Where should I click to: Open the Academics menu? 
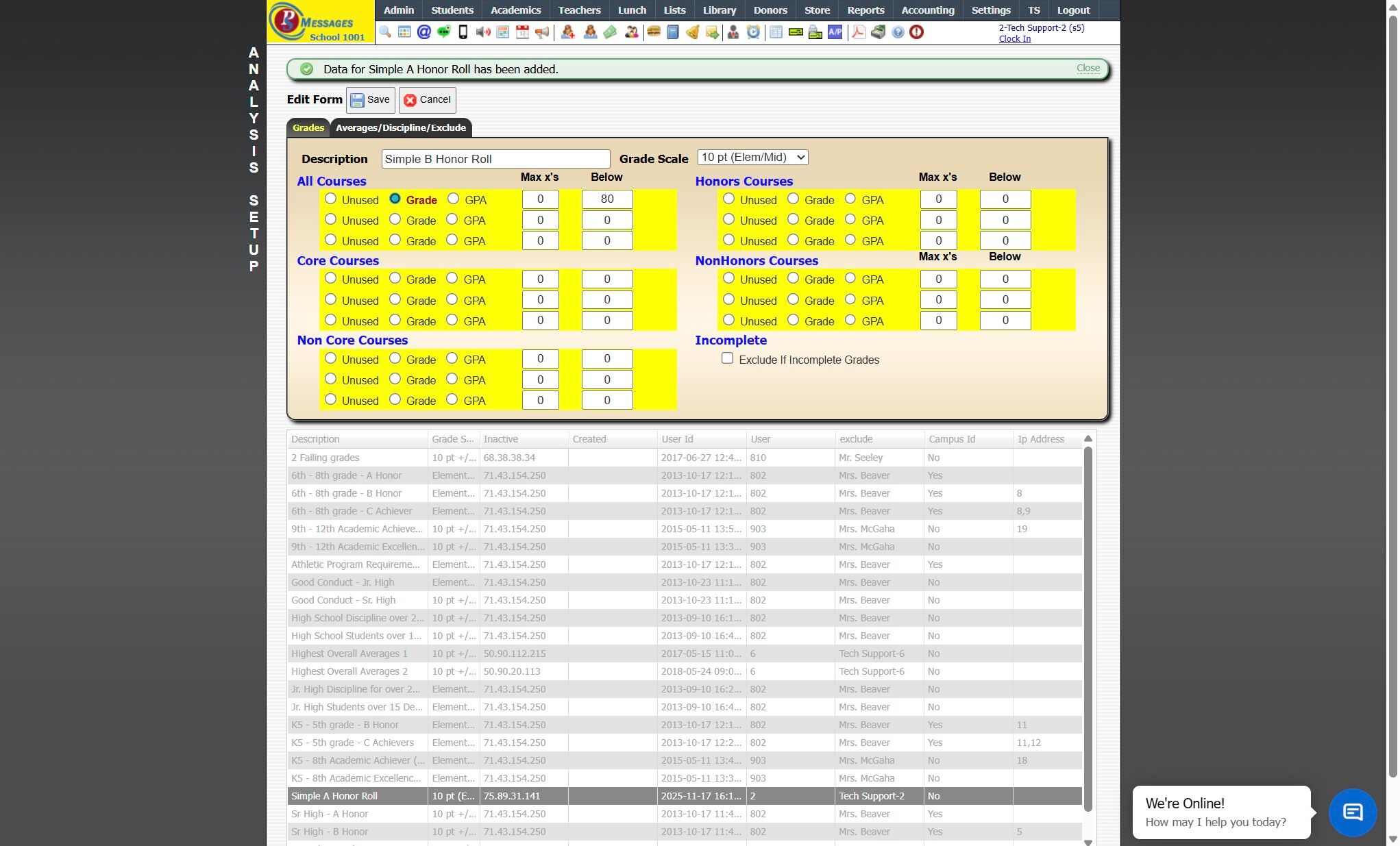pos(515,10)
